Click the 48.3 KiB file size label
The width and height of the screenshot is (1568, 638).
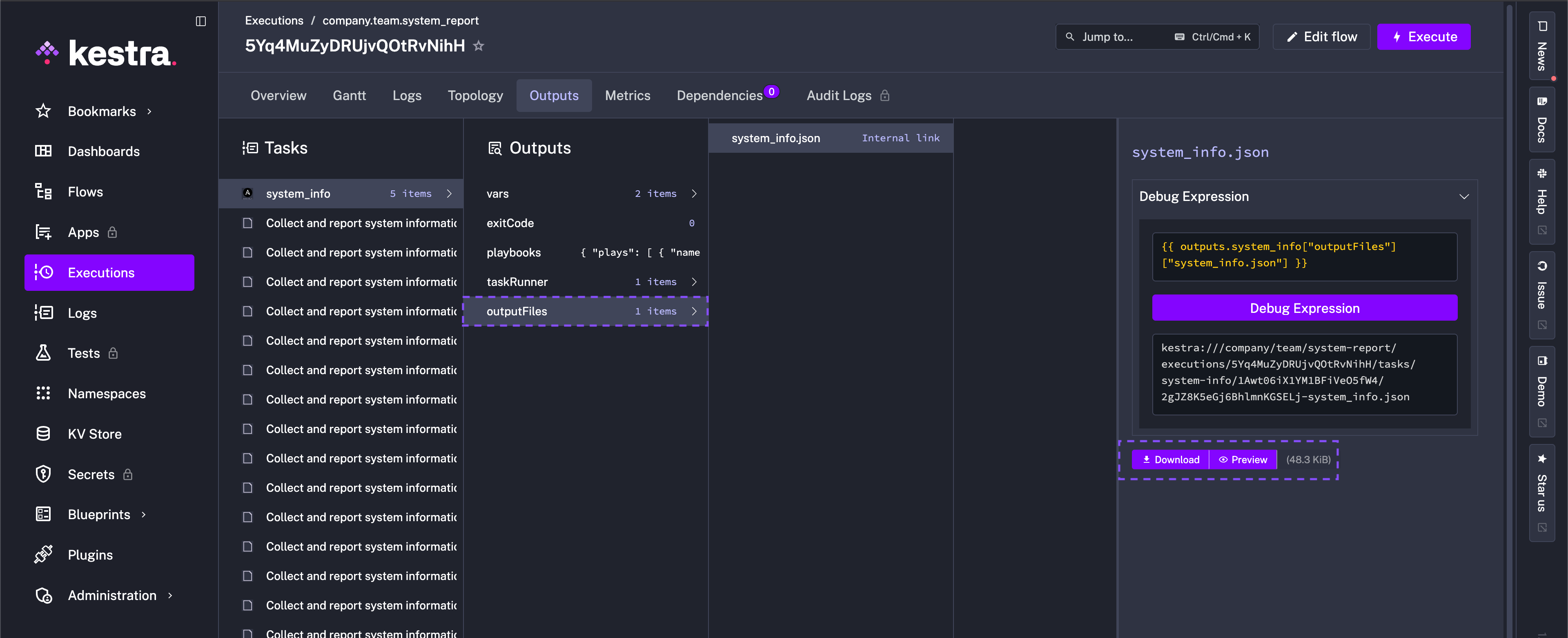point(1308,460)
